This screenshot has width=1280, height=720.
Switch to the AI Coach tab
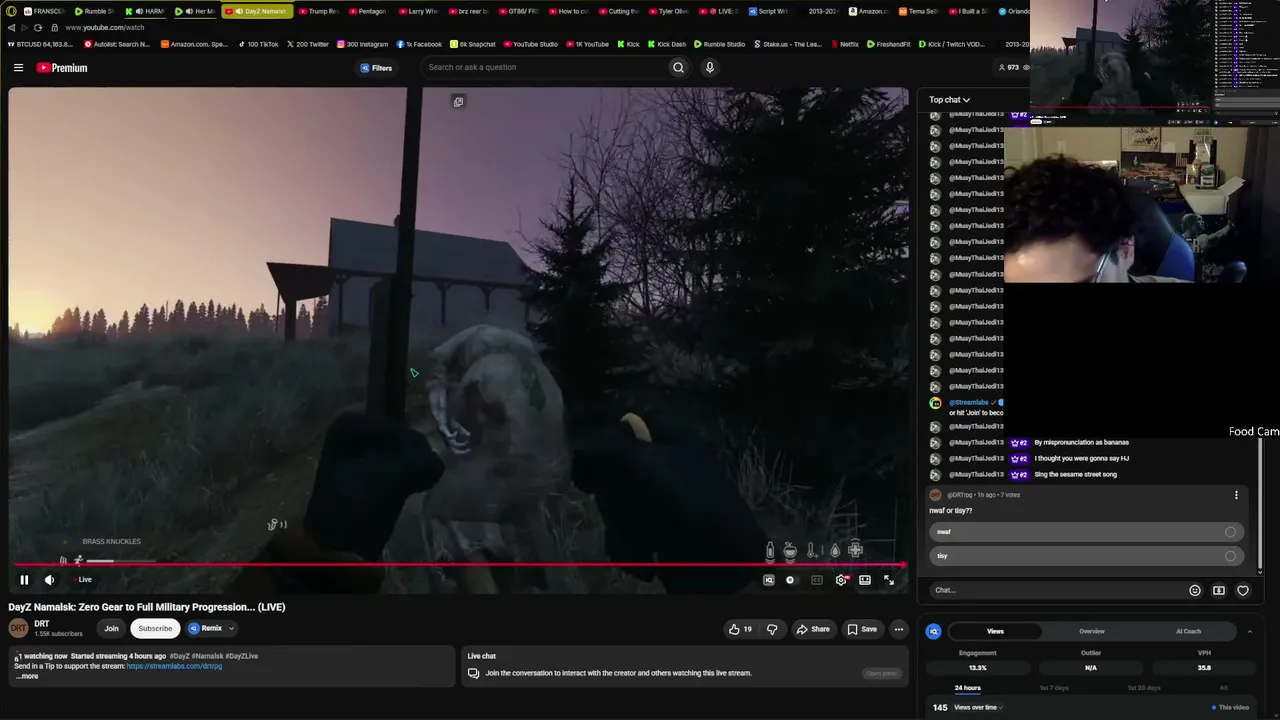(x=1189, y=631)
